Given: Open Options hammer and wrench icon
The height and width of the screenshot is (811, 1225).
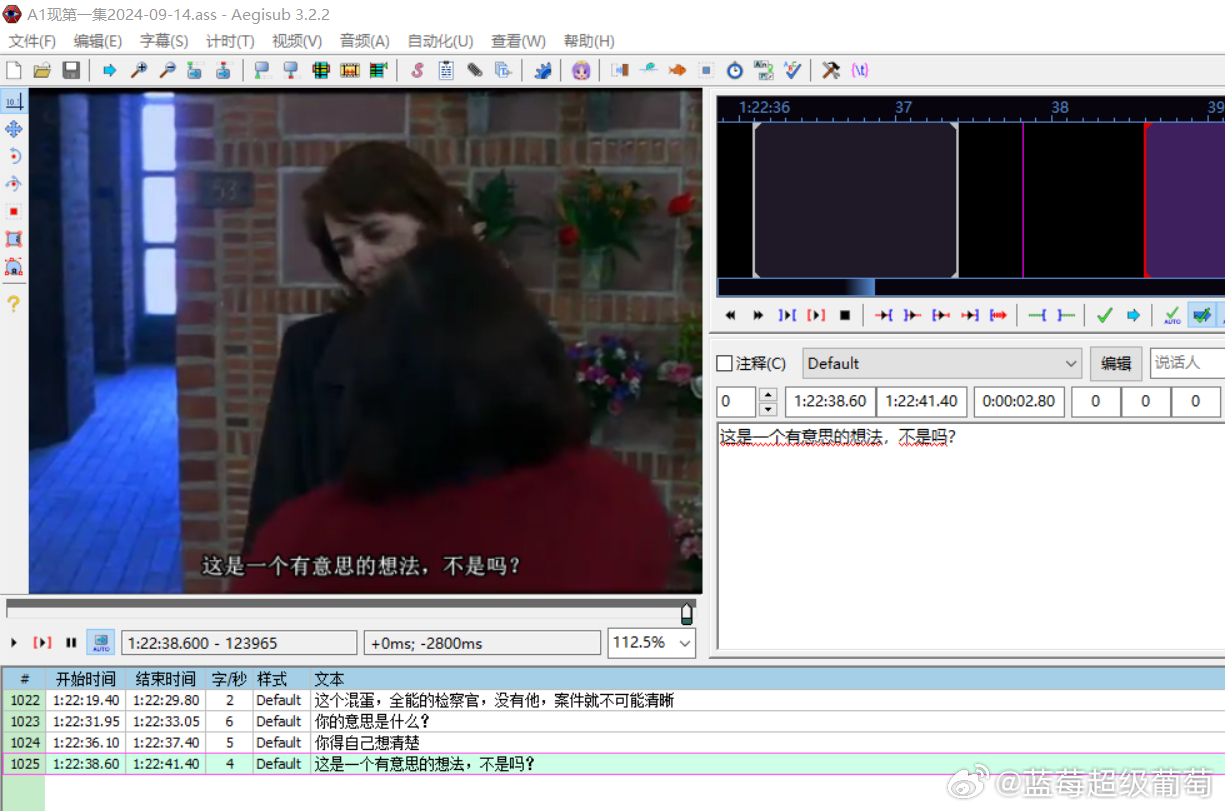Looking at the screenshot, I should coord(831,70).
